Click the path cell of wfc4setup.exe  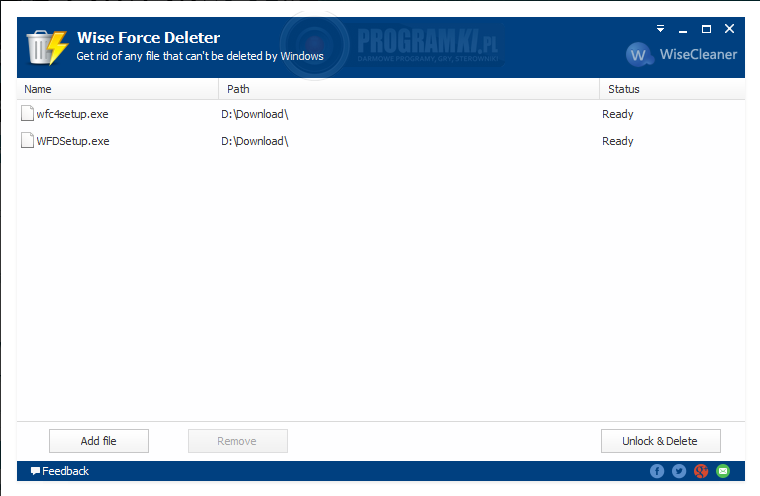tap(254, 114)
